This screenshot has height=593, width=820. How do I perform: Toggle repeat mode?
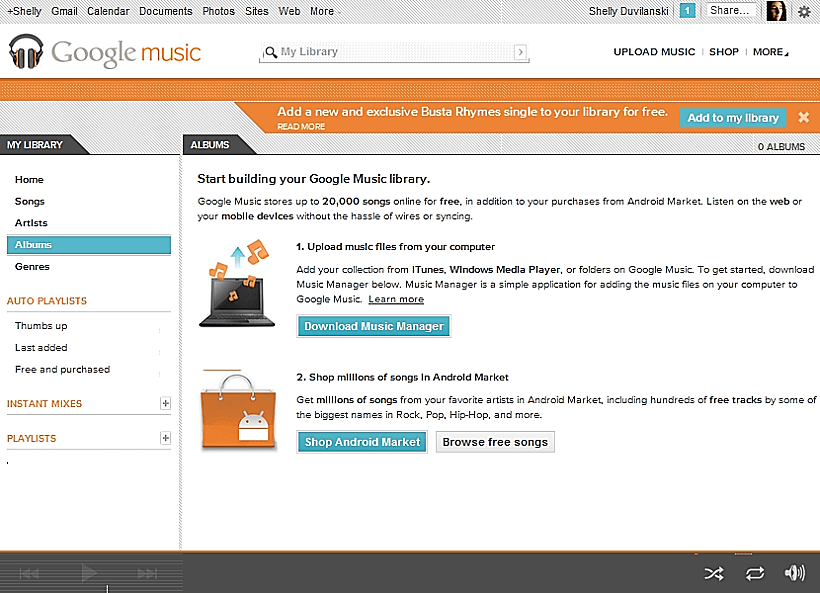click(x=755, y=573)
